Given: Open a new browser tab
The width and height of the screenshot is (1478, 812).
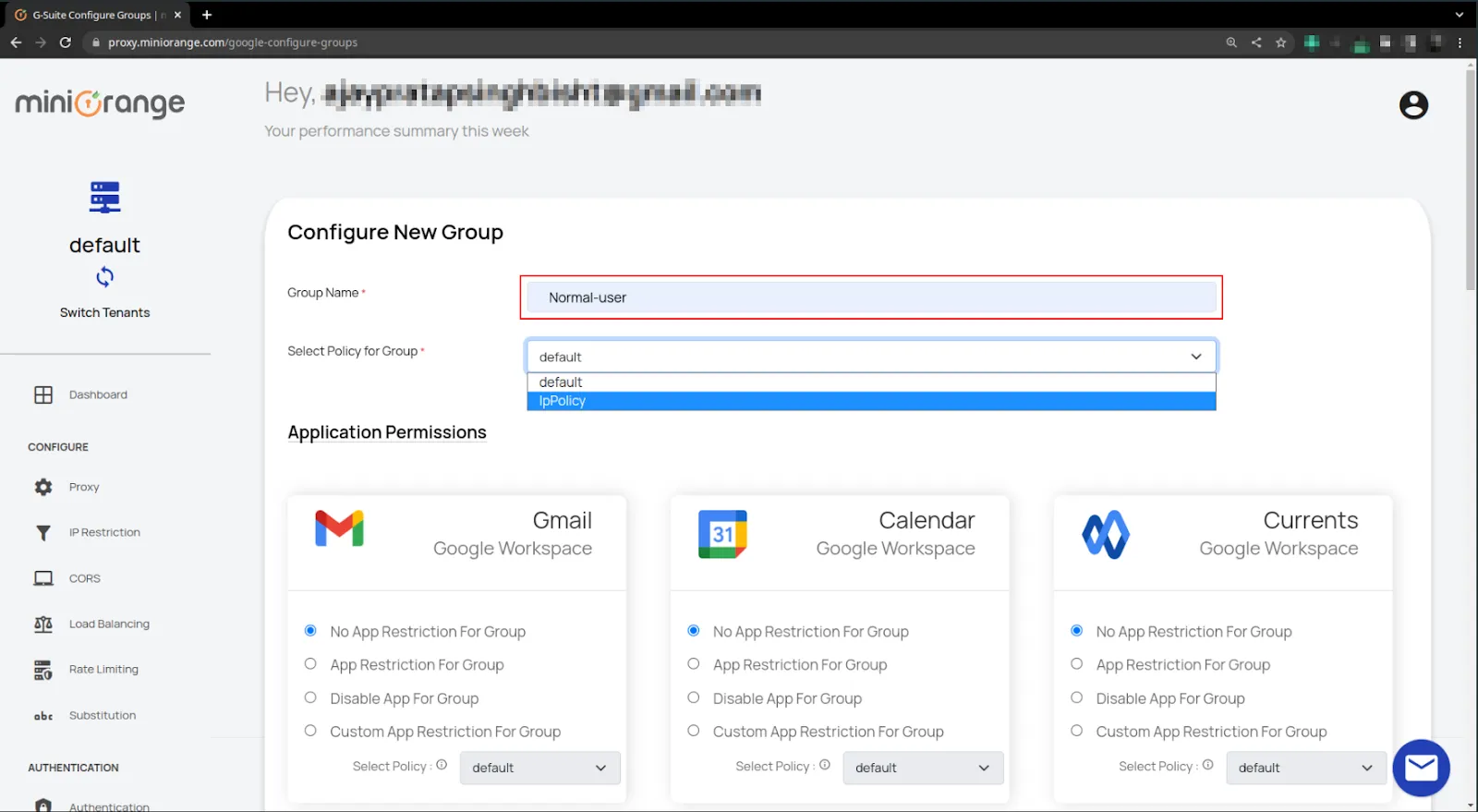Looking at the screenshot, I should click(x=207, y=15).
